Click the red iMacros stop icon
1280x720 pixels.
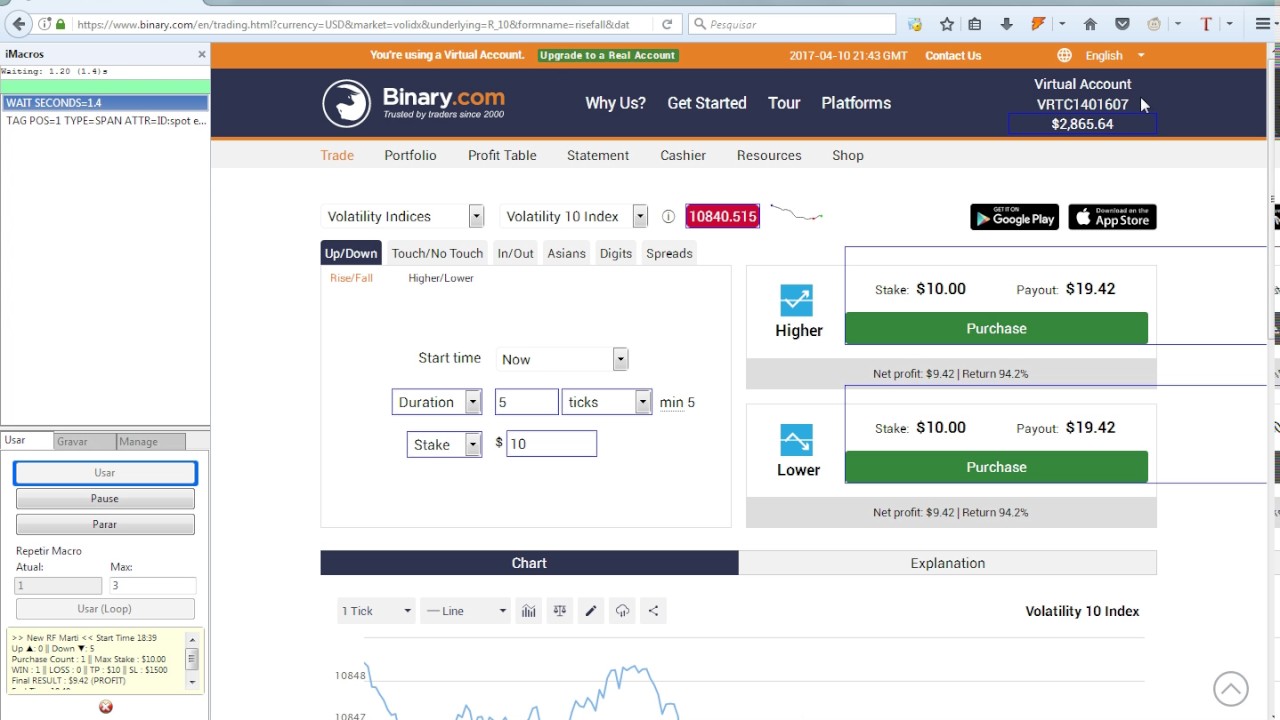pos(106,707)
